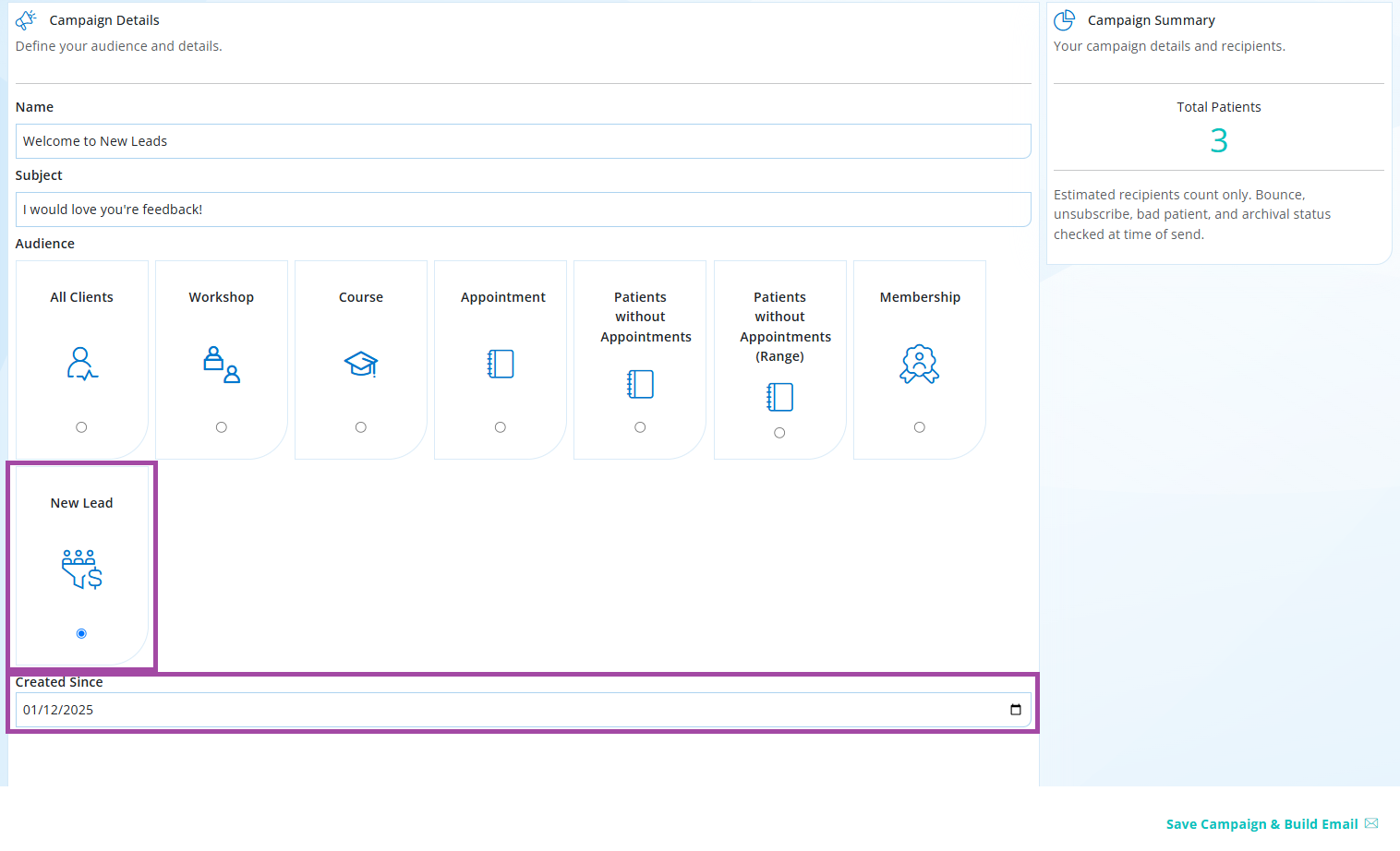Screen dimensions: 1400x851
Task: Click the Workshop presenter icon
Action: pos(222,364)
